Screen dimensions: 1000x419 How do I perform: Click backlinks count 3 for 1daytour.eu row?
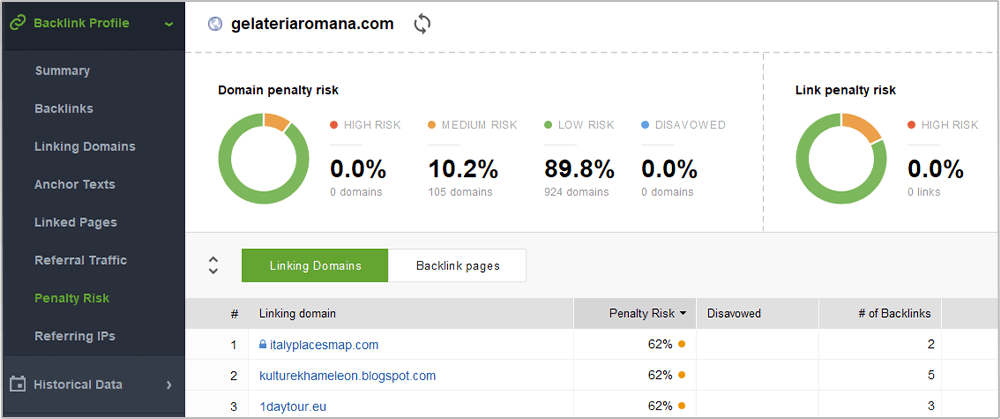point(931,406)
